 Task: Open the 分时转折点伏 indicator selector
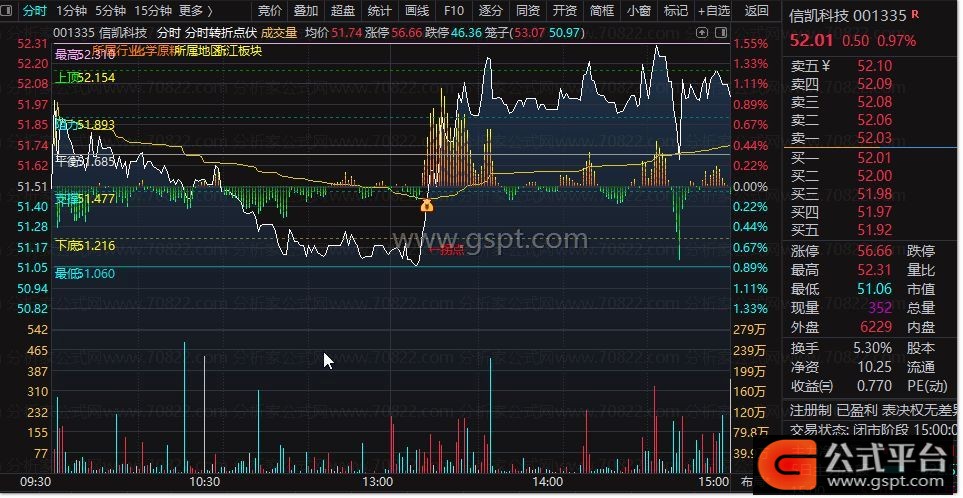coord(221,32)
